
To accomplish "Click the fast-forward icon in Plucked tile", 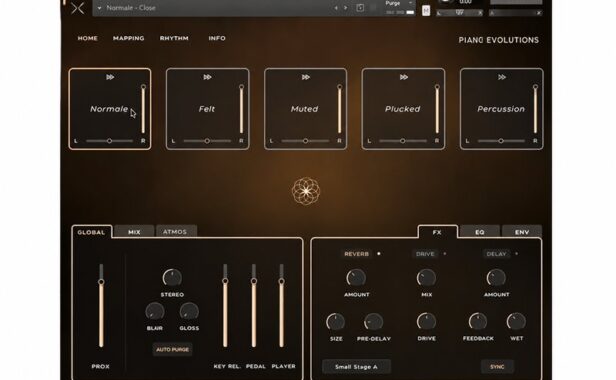I will (x=403, y=77).
